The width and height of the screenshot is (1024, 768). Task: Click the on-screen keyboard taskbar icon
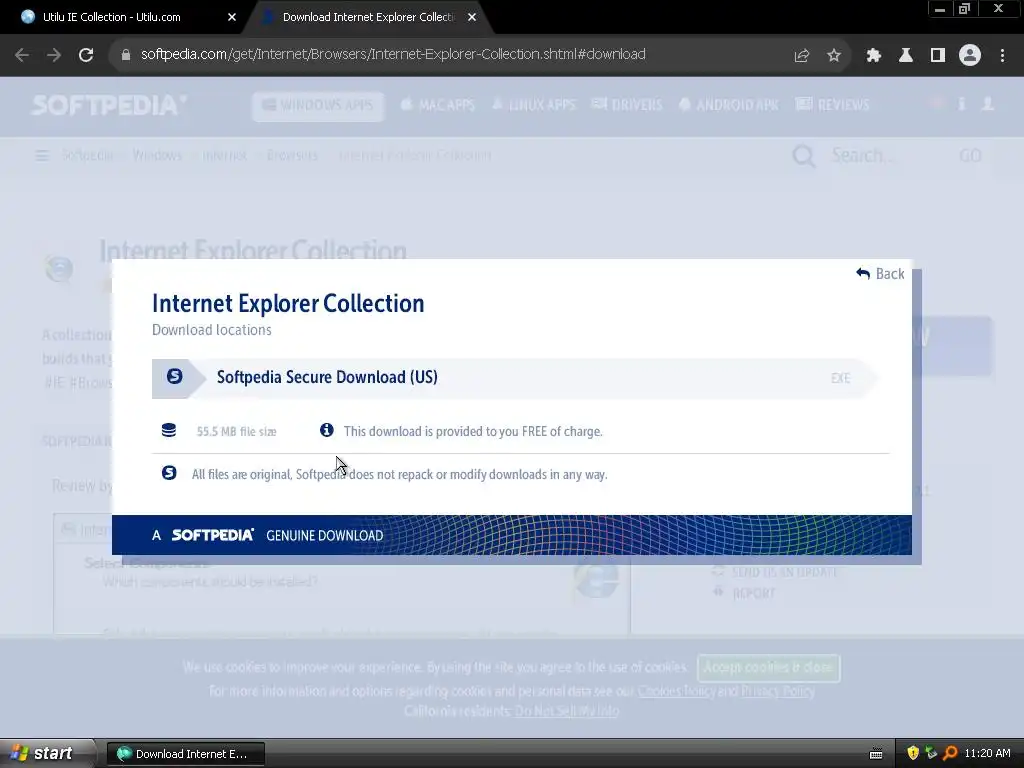(876, 754)
